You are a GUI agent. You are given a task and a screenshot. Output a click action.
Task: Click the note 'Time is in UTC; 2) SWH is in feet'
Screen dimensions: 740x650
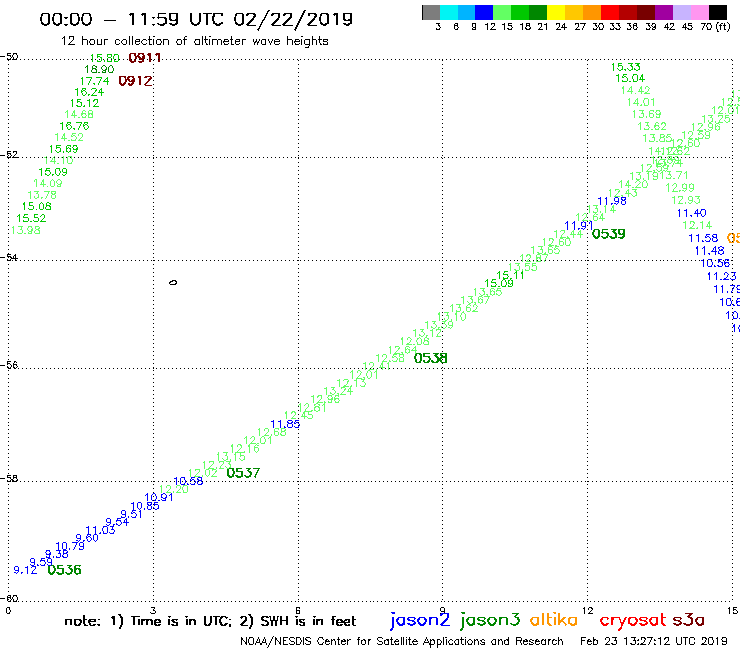(243, 621)
